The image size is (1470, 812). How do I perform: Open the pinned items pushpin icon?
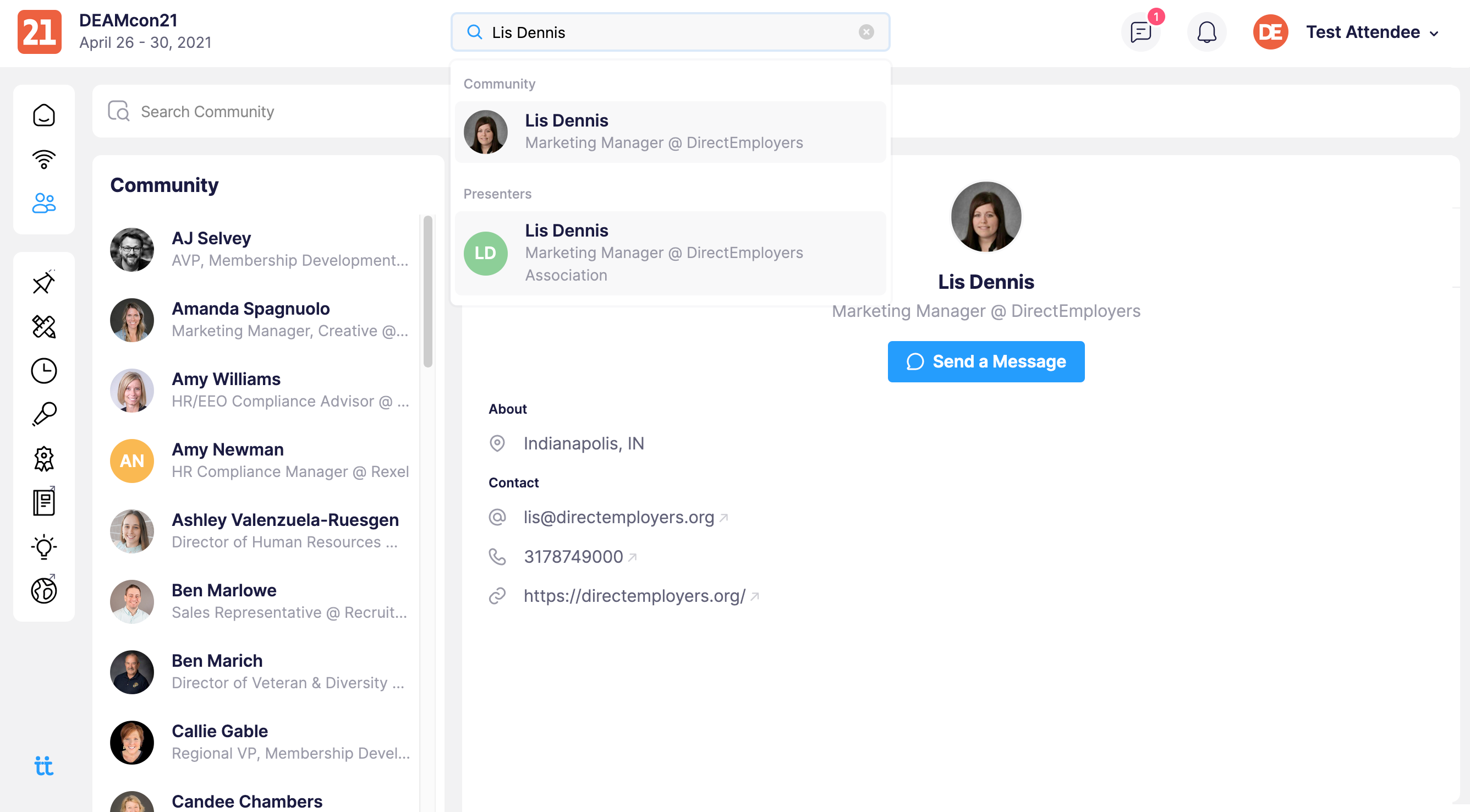coord(44,282)
